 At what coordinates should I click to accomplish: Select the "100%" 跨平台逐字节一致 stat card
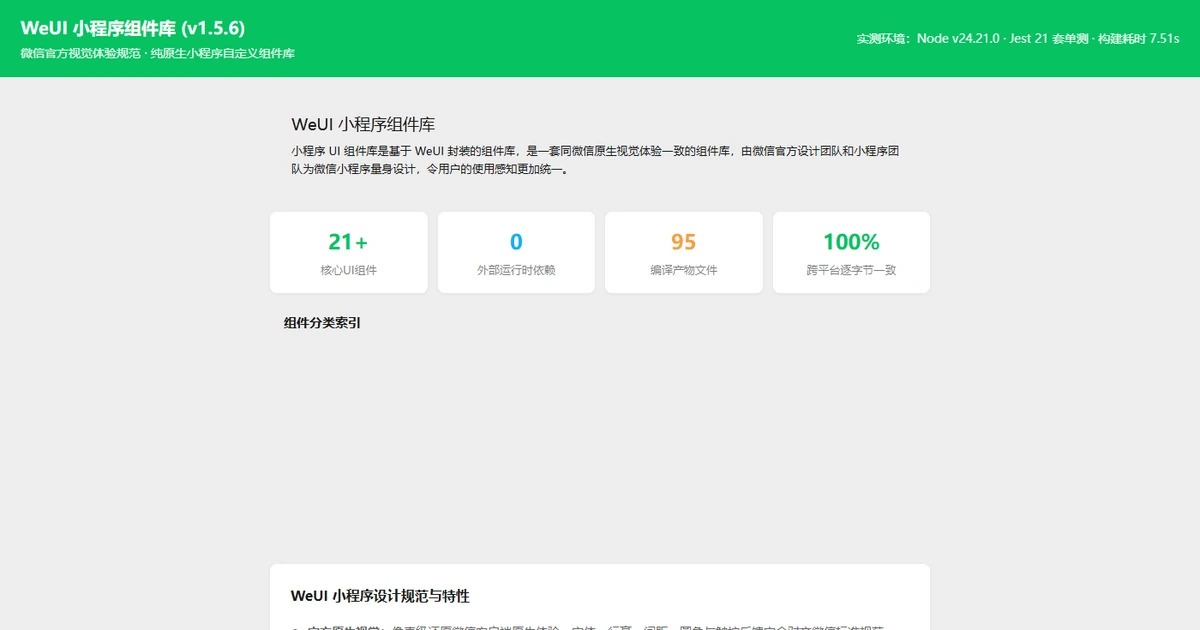(x=851, y=252)
